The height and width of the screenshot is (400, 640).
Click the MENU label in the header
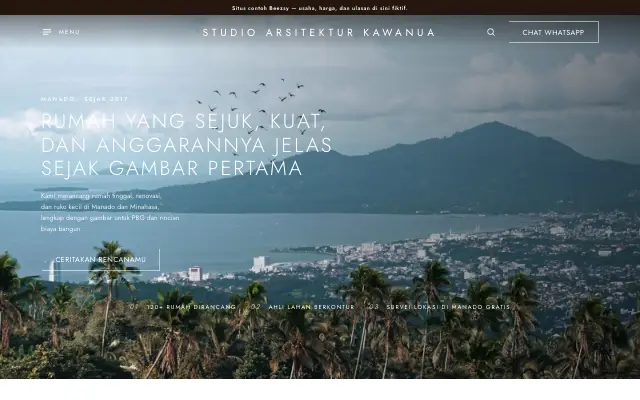(x=69, y=32)
